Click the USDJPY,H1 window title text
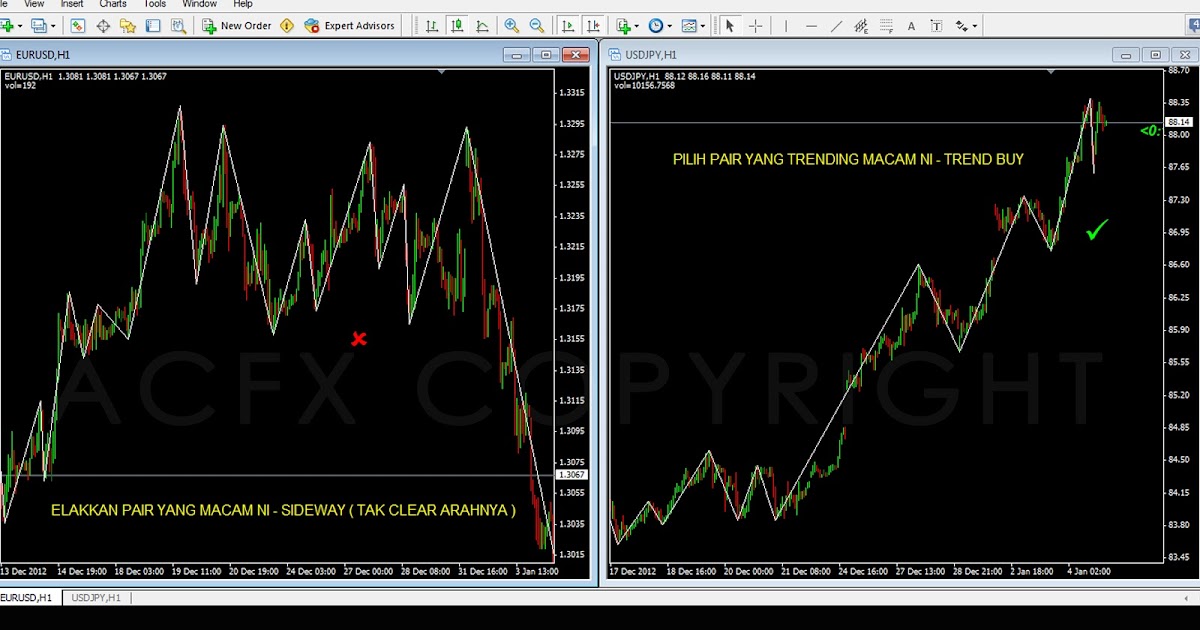 coord(650,55)
